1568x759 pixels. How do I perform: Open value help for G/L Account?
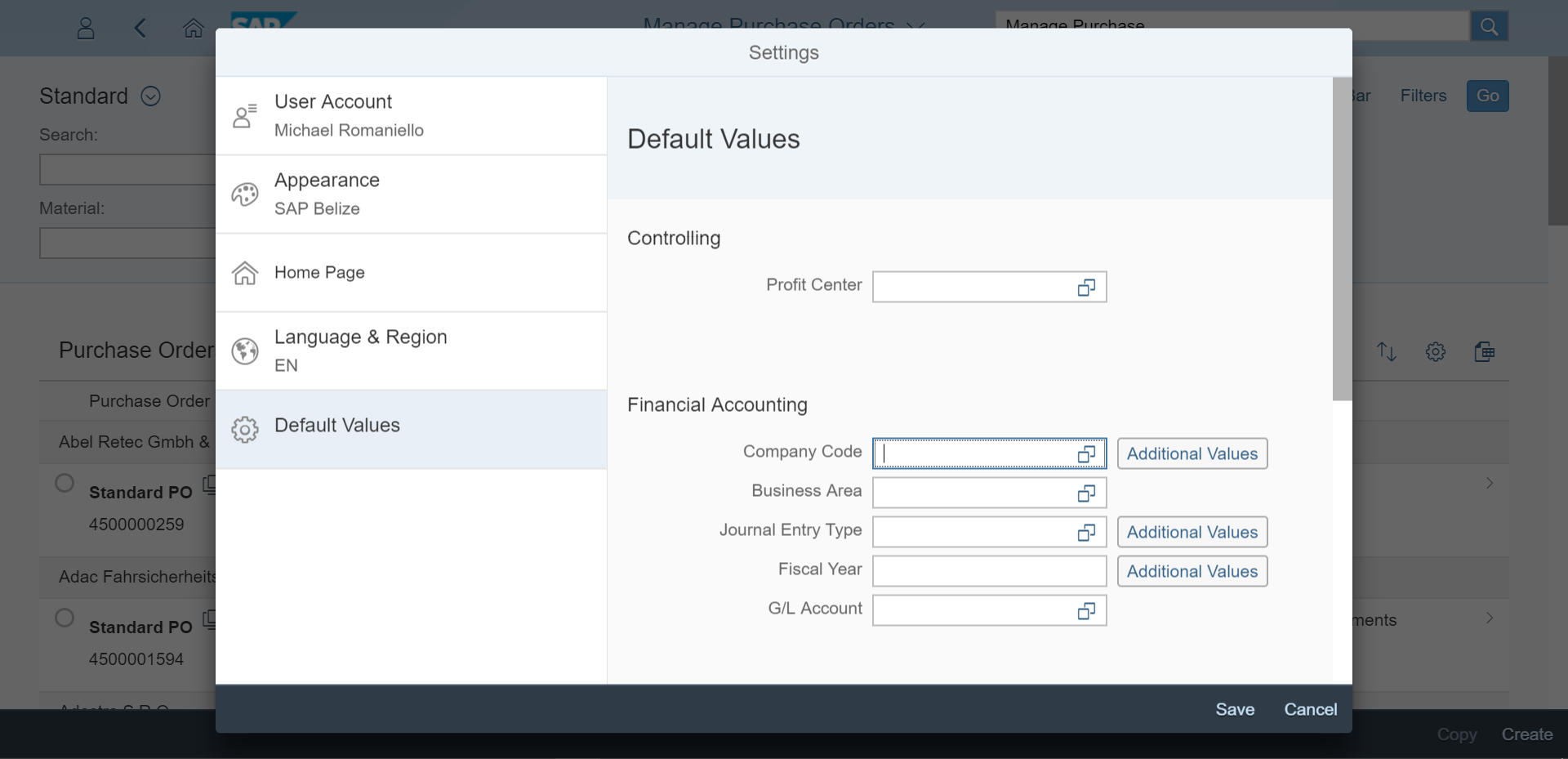1086,611
